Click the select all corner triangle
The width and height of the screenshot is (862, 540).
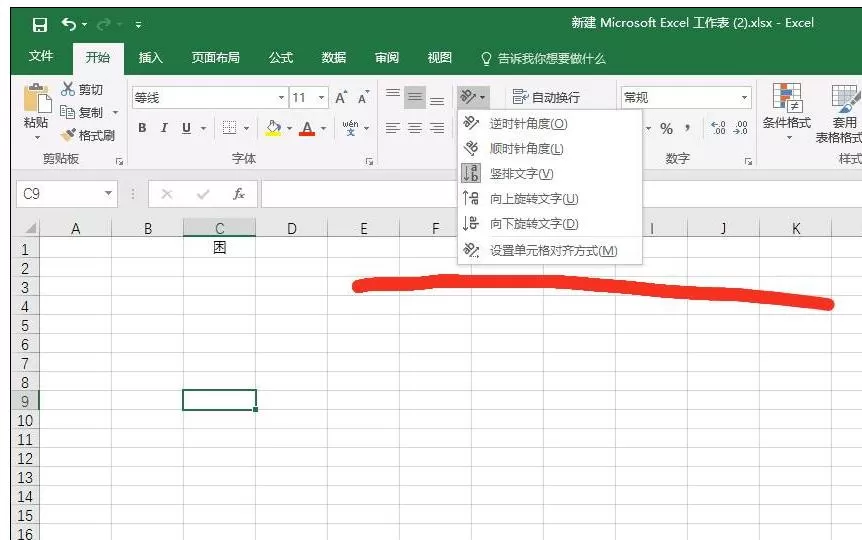point(31,227)
